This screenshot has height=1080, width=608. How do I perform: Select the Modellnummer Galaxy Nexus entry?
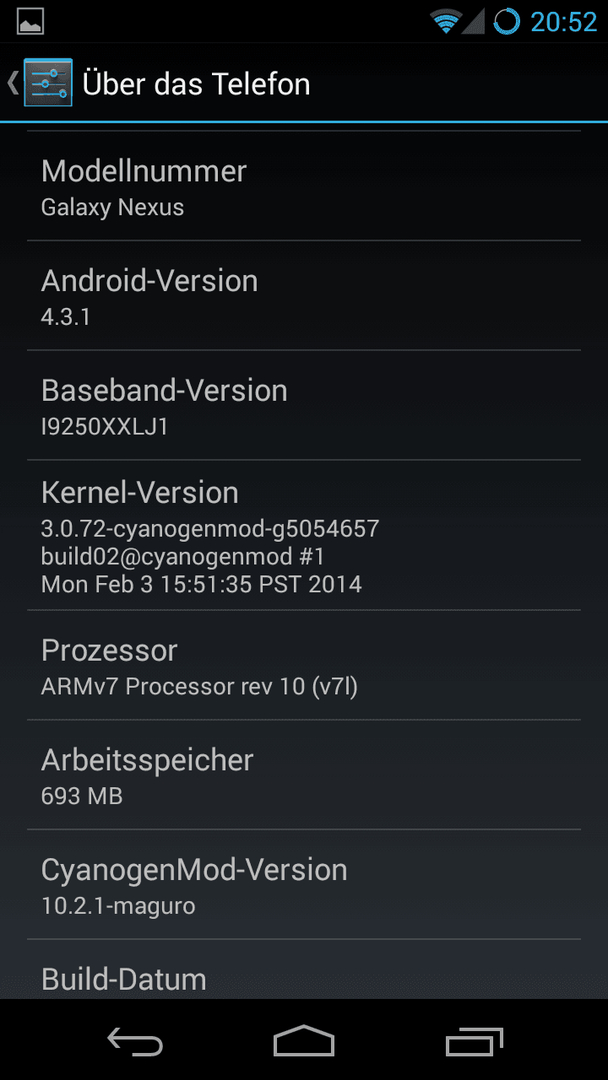tap(304, 185)
